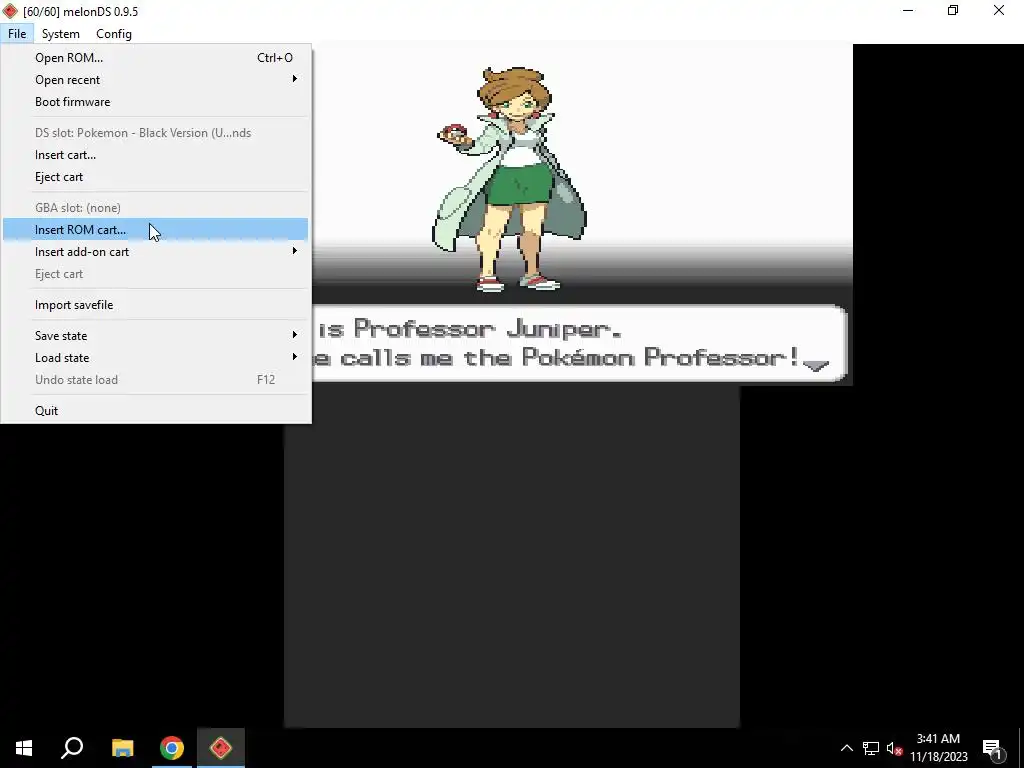Image resolution: width=1024 pixels, height=768 pixels.
Task: Click Insert cart... under DS slot
Action: point(155,155)
